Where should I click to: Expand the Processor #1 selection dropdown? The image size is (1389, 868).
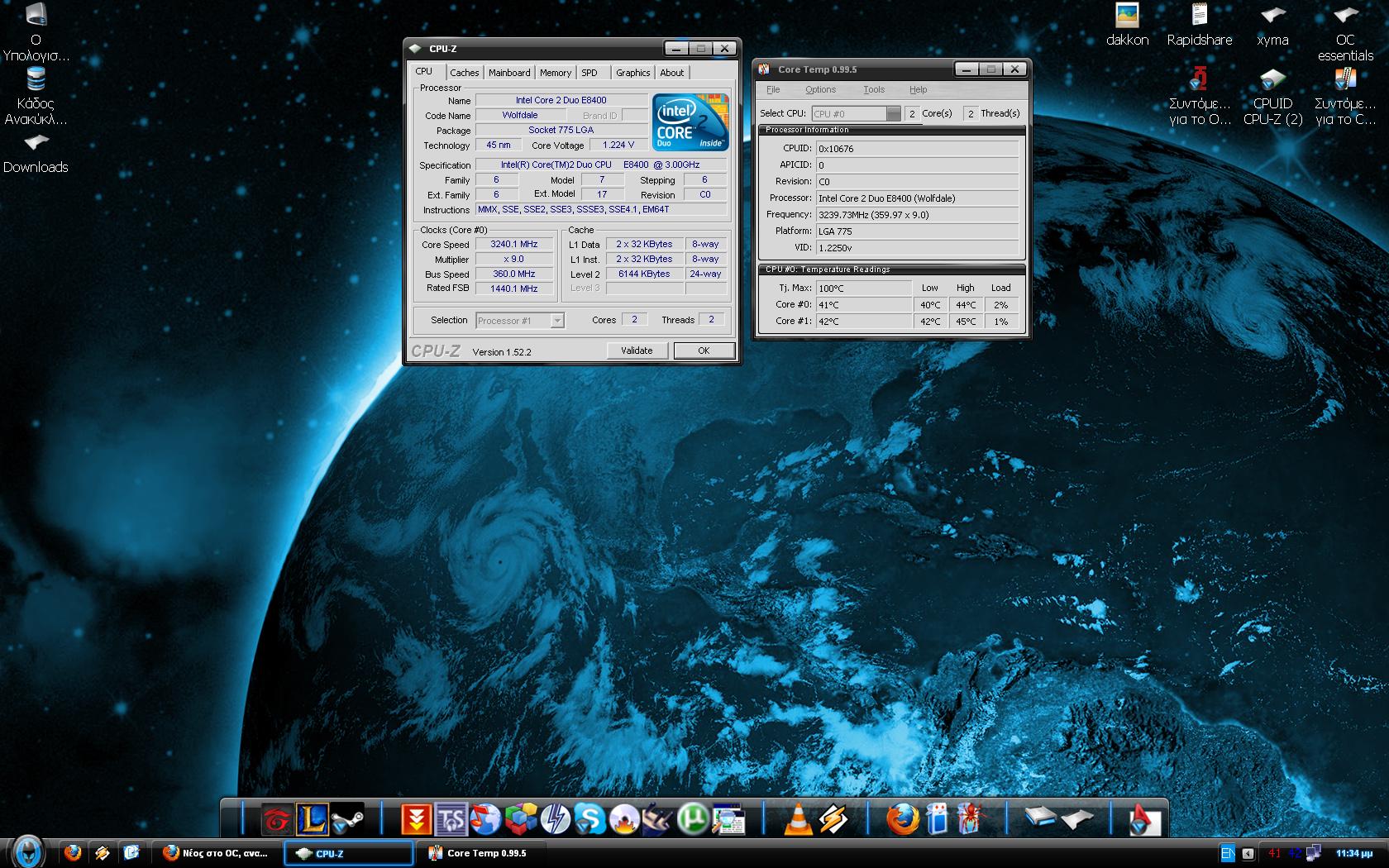coord(557,321)
